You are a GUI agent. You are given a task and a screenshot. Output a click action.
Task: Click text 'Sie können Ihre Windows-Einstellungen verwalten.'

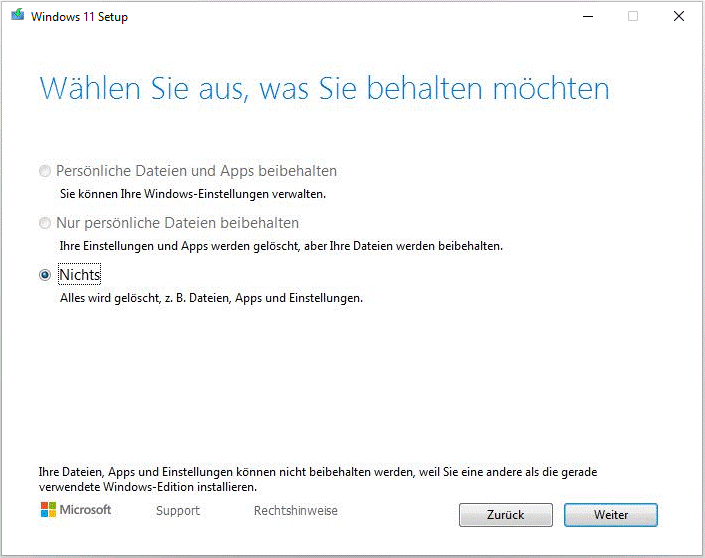(193, 194)
